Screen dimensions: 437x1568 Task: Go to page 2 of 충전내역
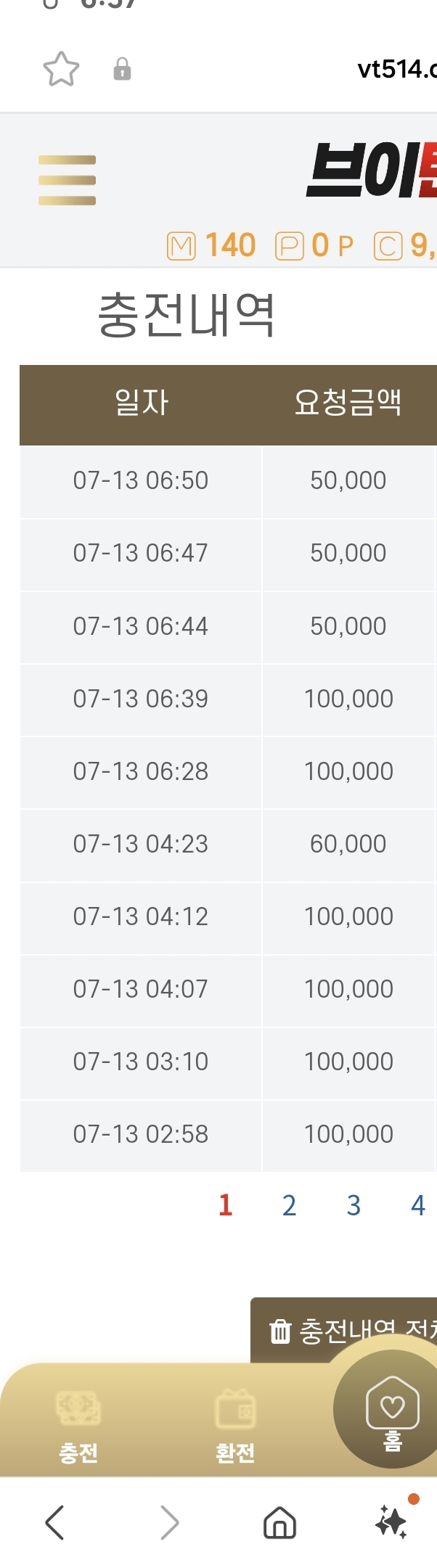point(289,1205)
